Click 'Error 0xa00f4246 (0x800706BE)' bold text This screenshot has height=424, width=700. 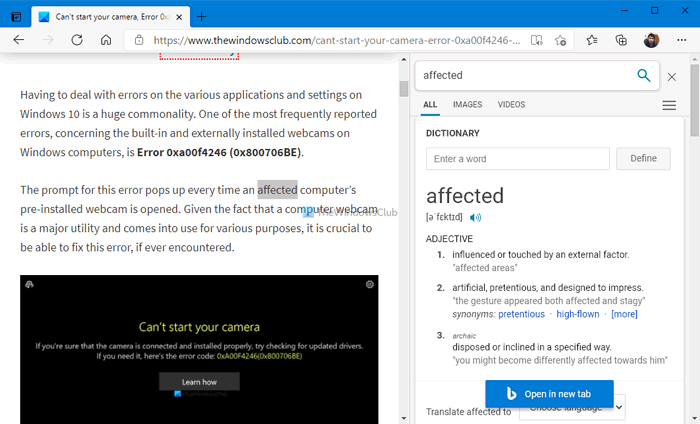(x=220, y=152)
